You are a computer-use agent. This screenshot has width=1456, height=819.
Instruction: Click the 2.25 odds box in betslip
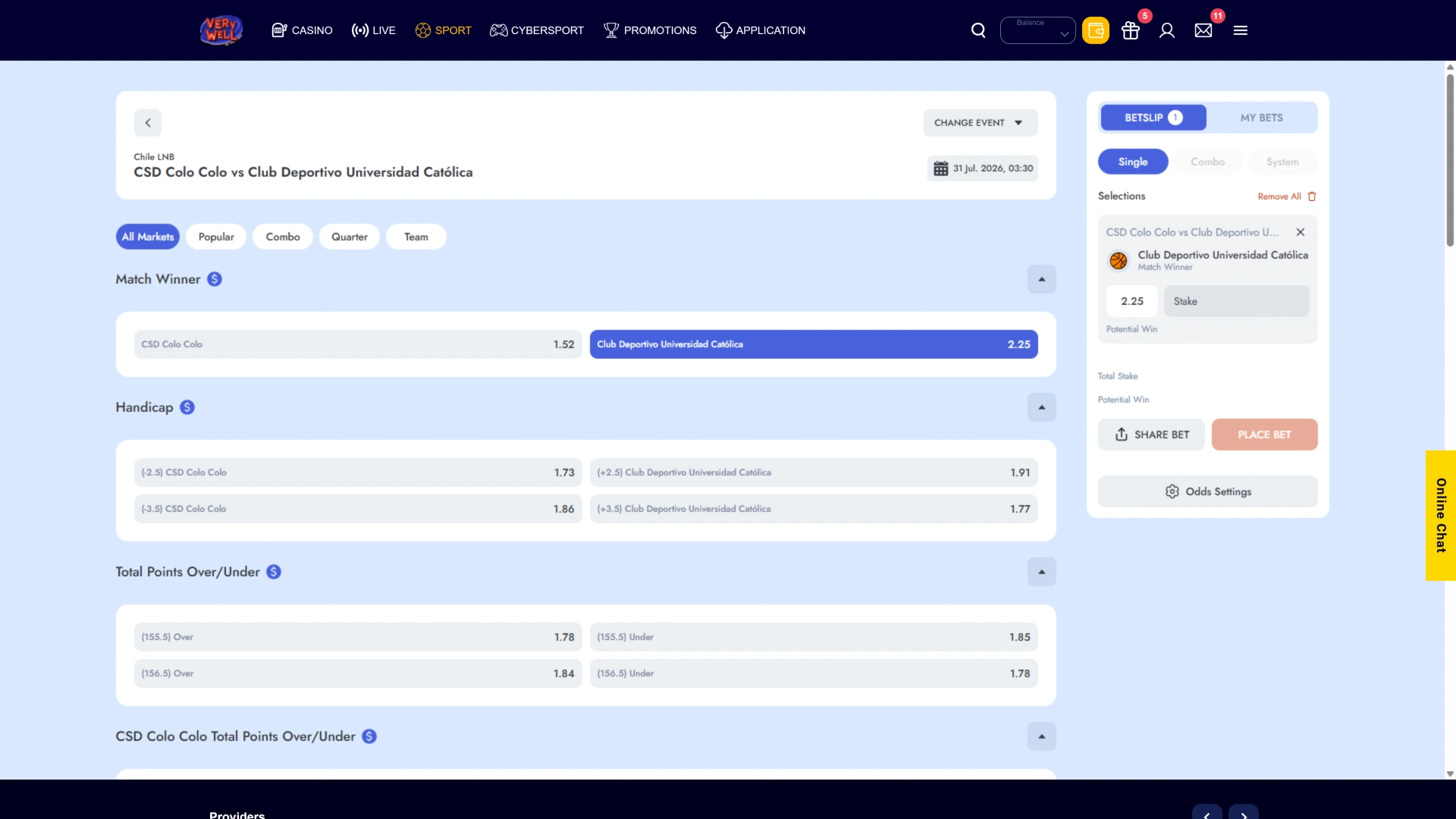[1132, 301]
